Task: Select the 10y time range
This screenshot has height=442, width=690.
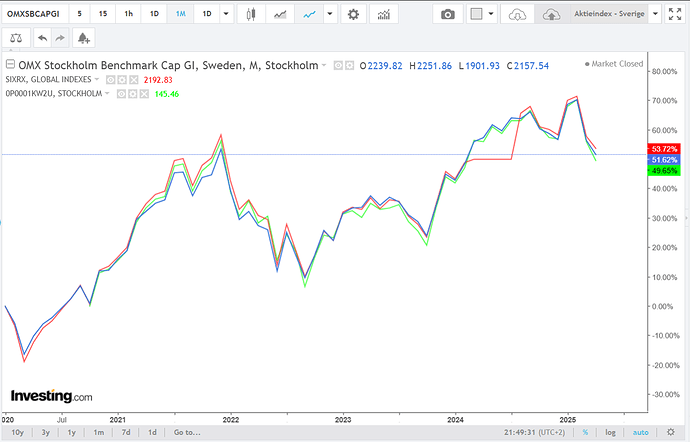Action: 15,433
